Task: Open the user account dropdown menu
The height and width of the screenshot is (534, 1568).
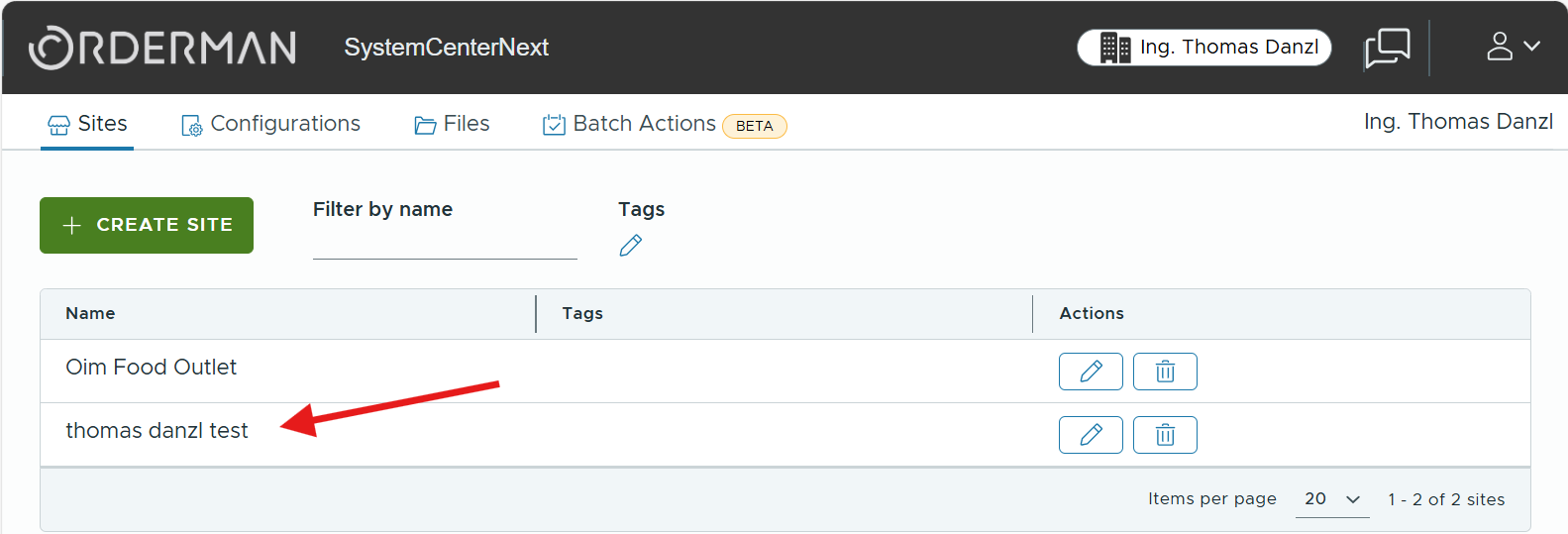Action: coord(1513,47)
